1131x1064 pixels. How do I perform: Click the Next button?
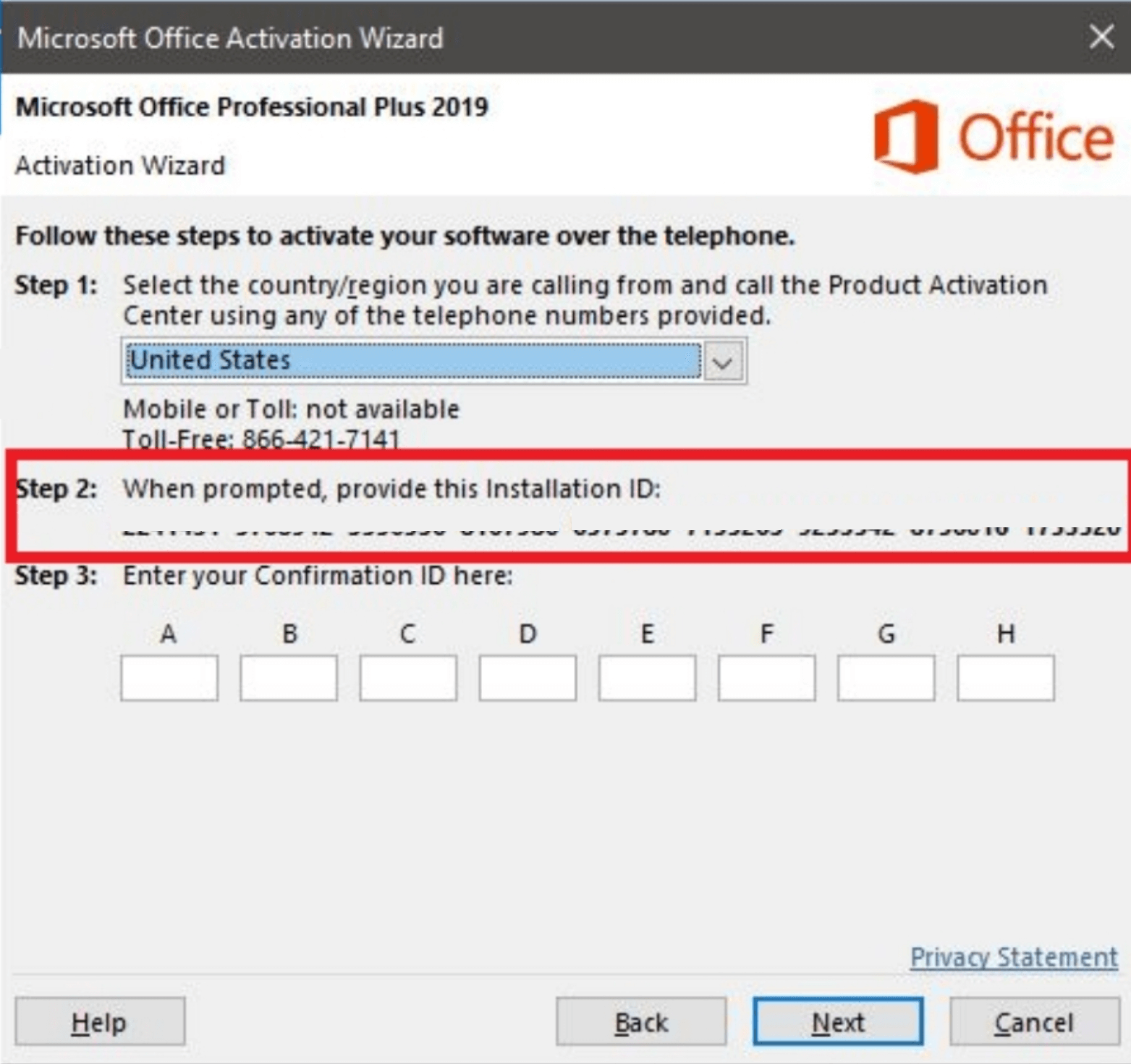click(838, 1021)
